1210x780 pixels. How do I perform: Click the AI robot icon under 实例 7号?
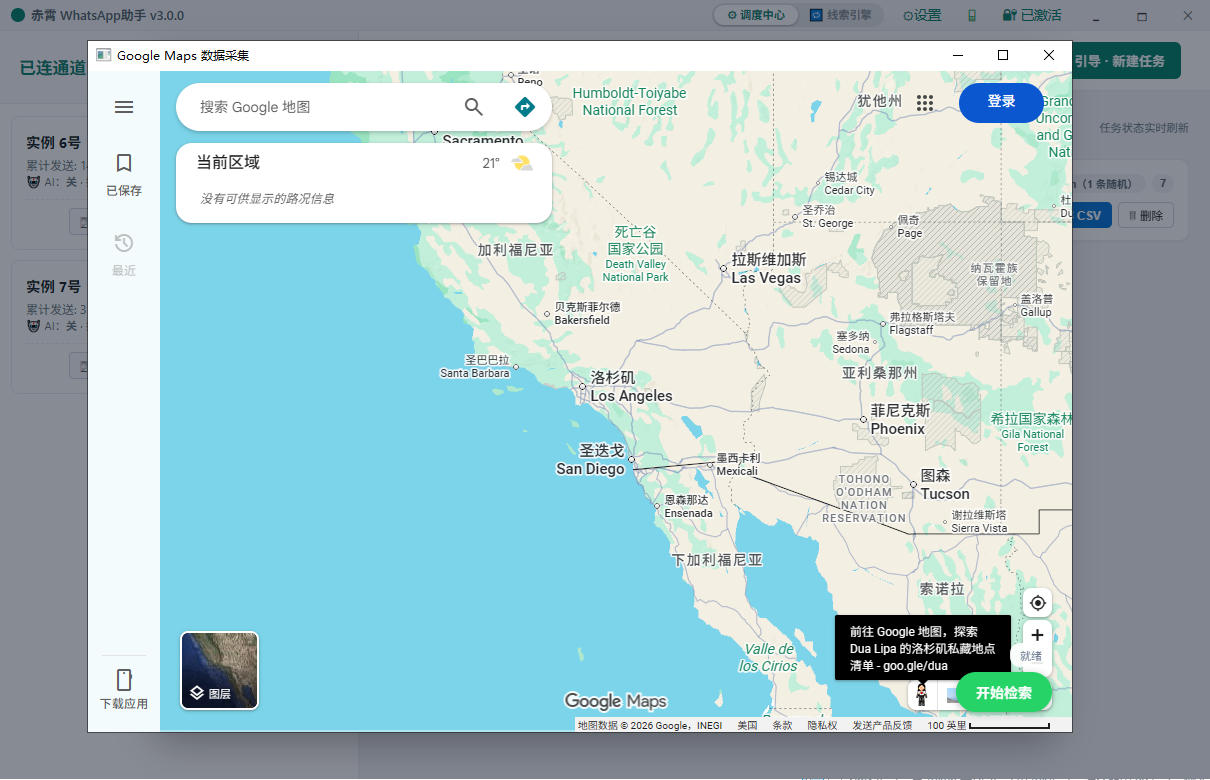[34, 326]
